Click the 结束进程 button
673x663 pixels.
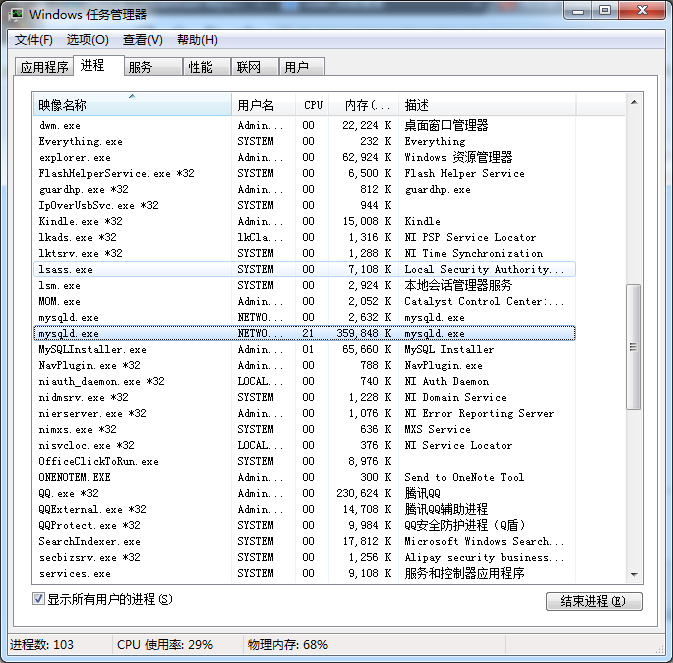click(594, 601)
